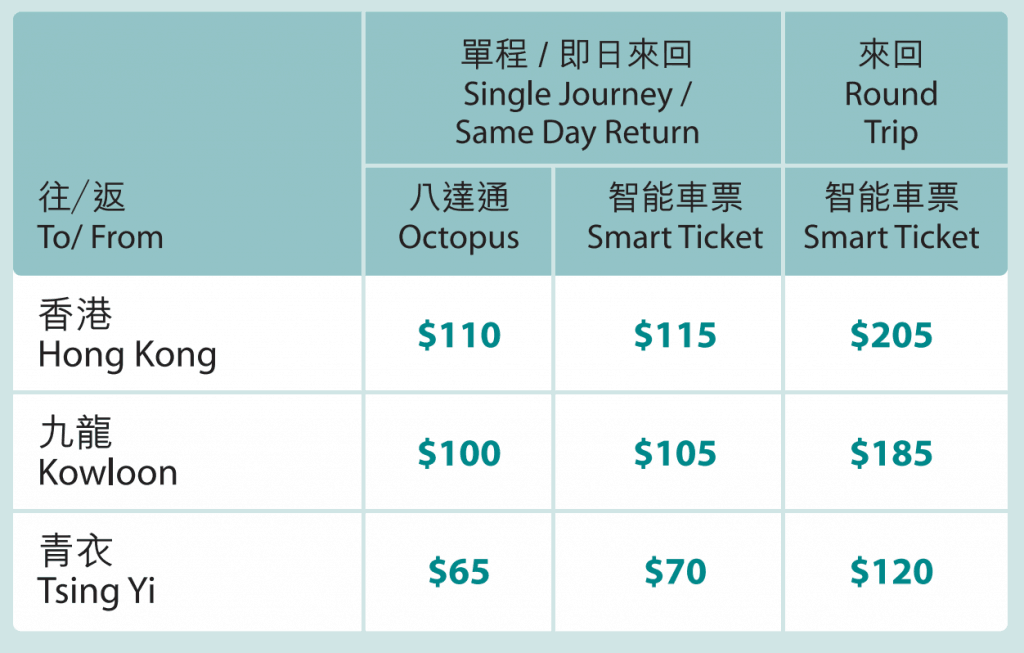Click the 'To/ From' header label
This screenshot has height=653, width=1024.
coord(100,238)
